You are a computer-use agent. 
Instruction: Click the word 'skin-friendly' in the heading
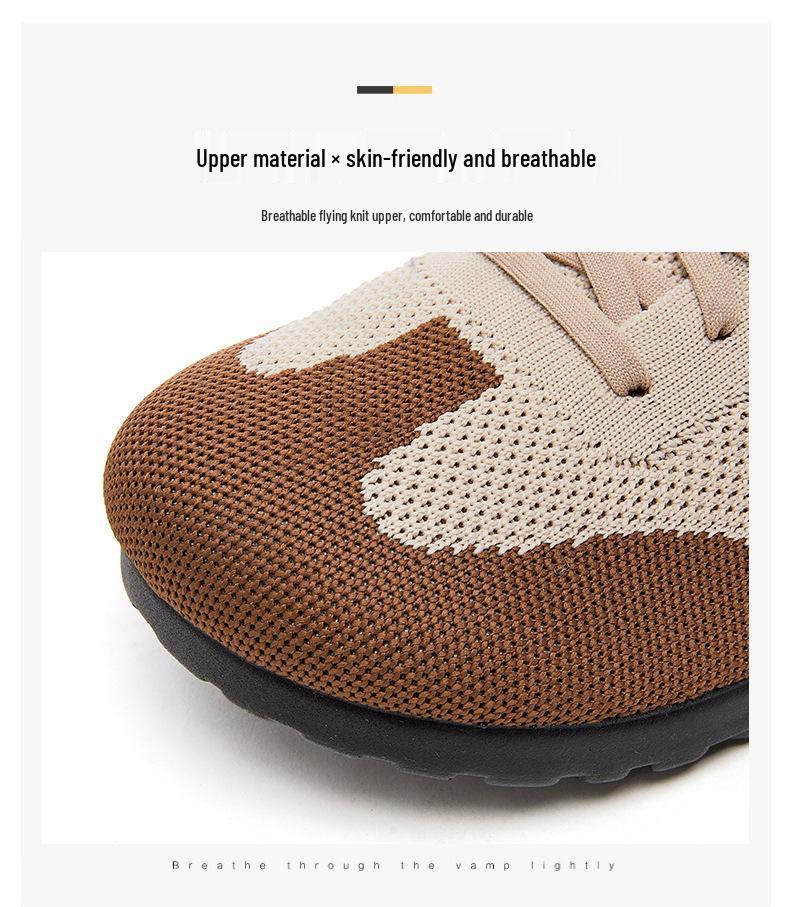[x=401, y=158]
